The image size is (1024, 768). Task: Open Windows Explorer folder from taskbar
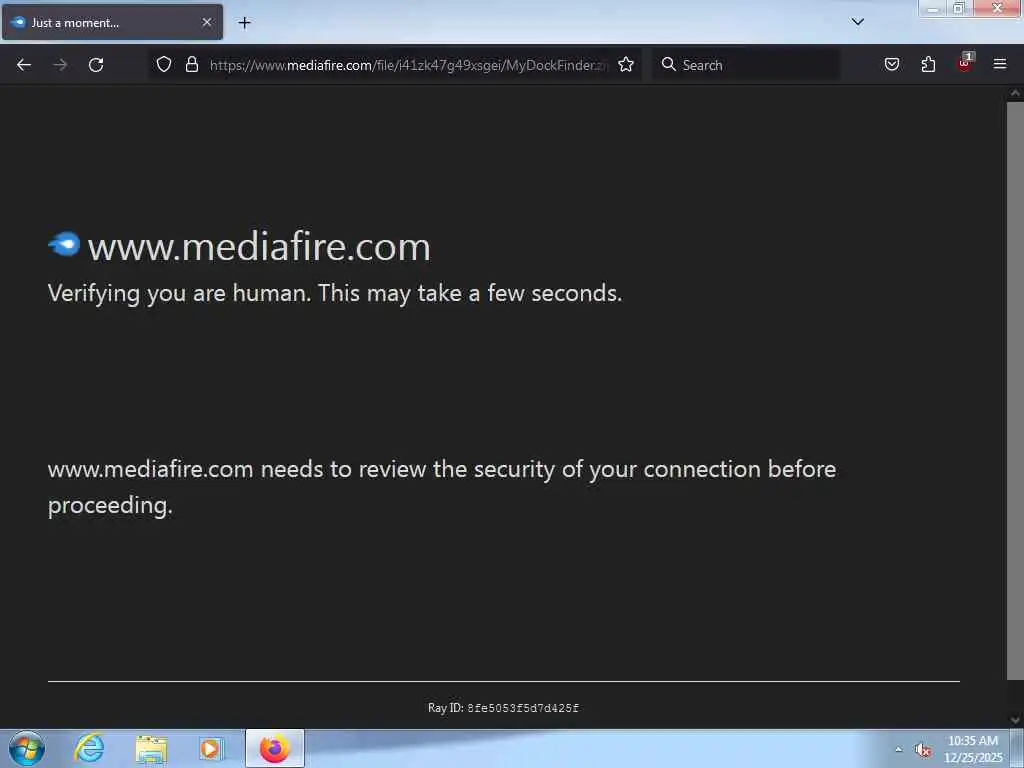point(152,748)
